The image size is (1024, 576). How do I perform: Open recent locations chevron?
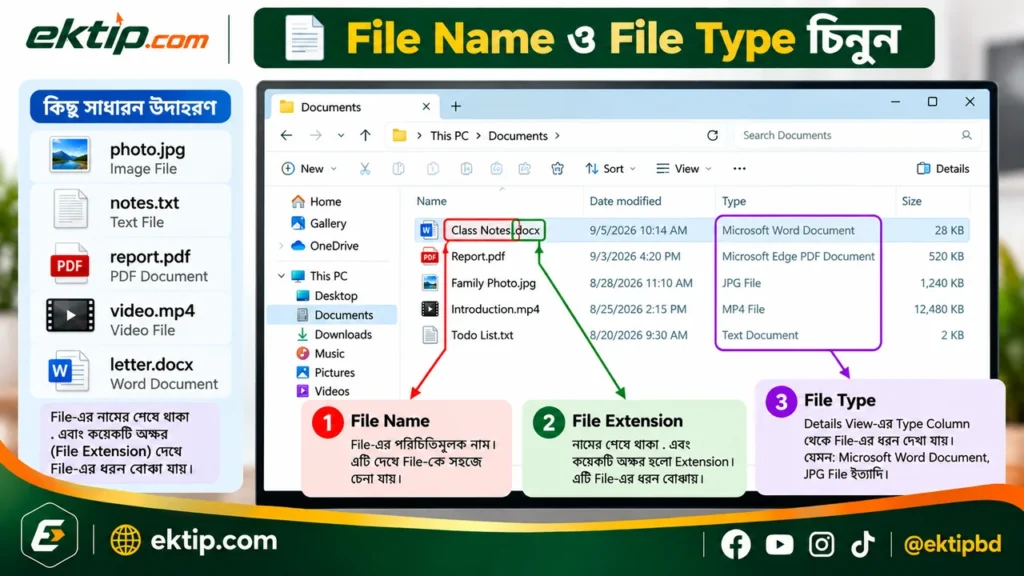coord(341,136)
